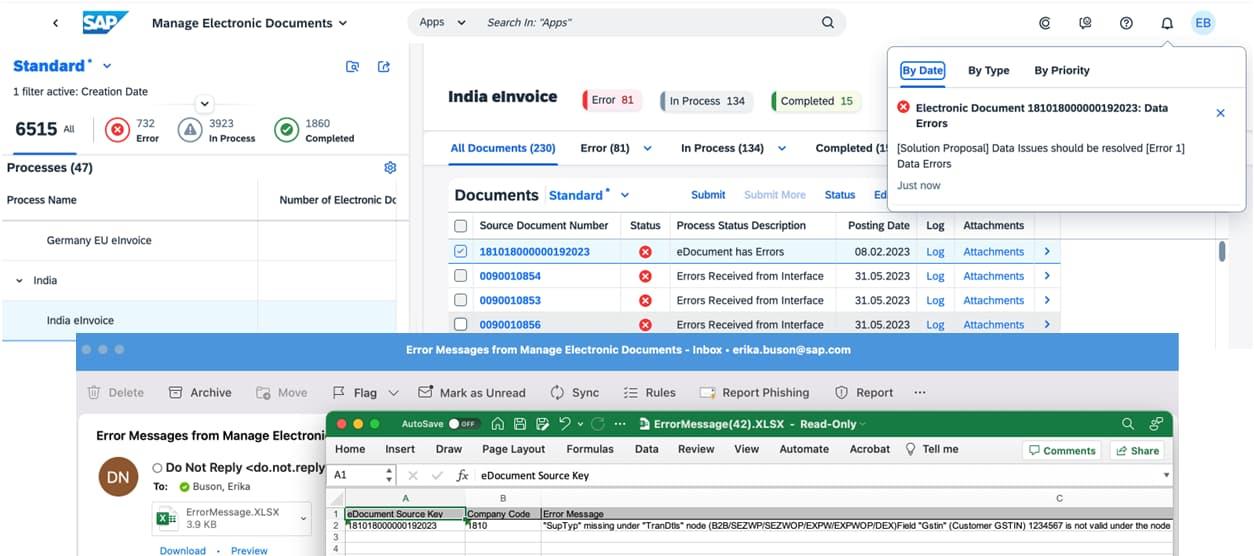Screen dimensions: 1254x556
Task: Click the SAP logo home icon
Action: pos(104,22)
